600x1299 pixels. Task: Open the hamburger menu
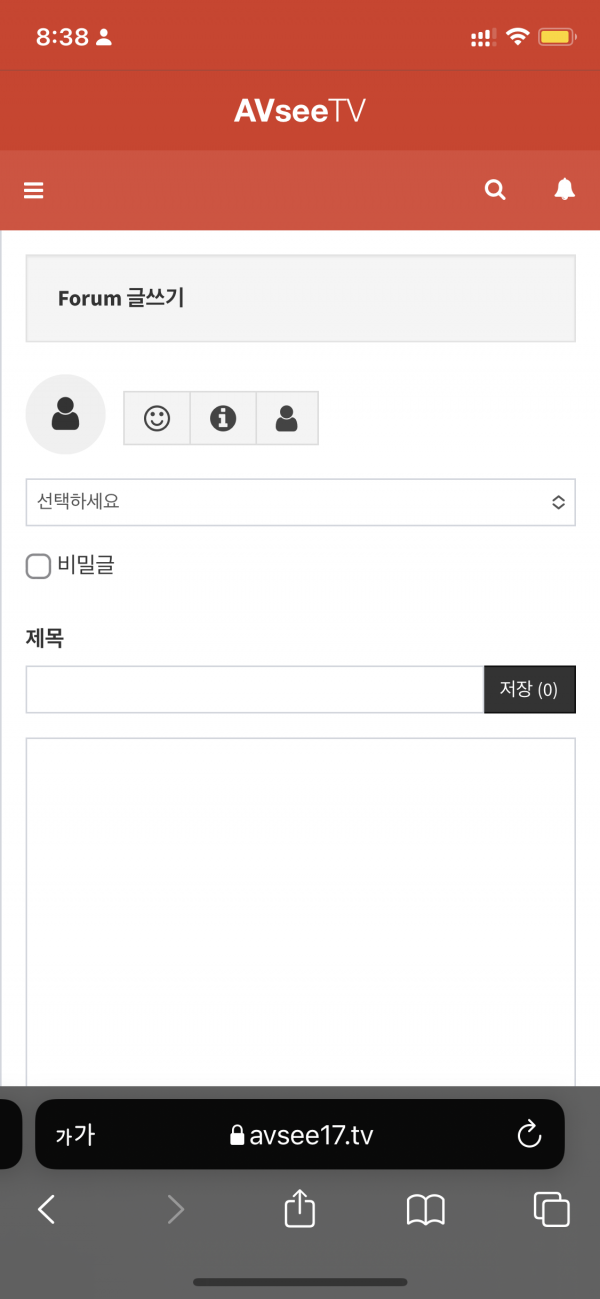(x=34, y=190)
